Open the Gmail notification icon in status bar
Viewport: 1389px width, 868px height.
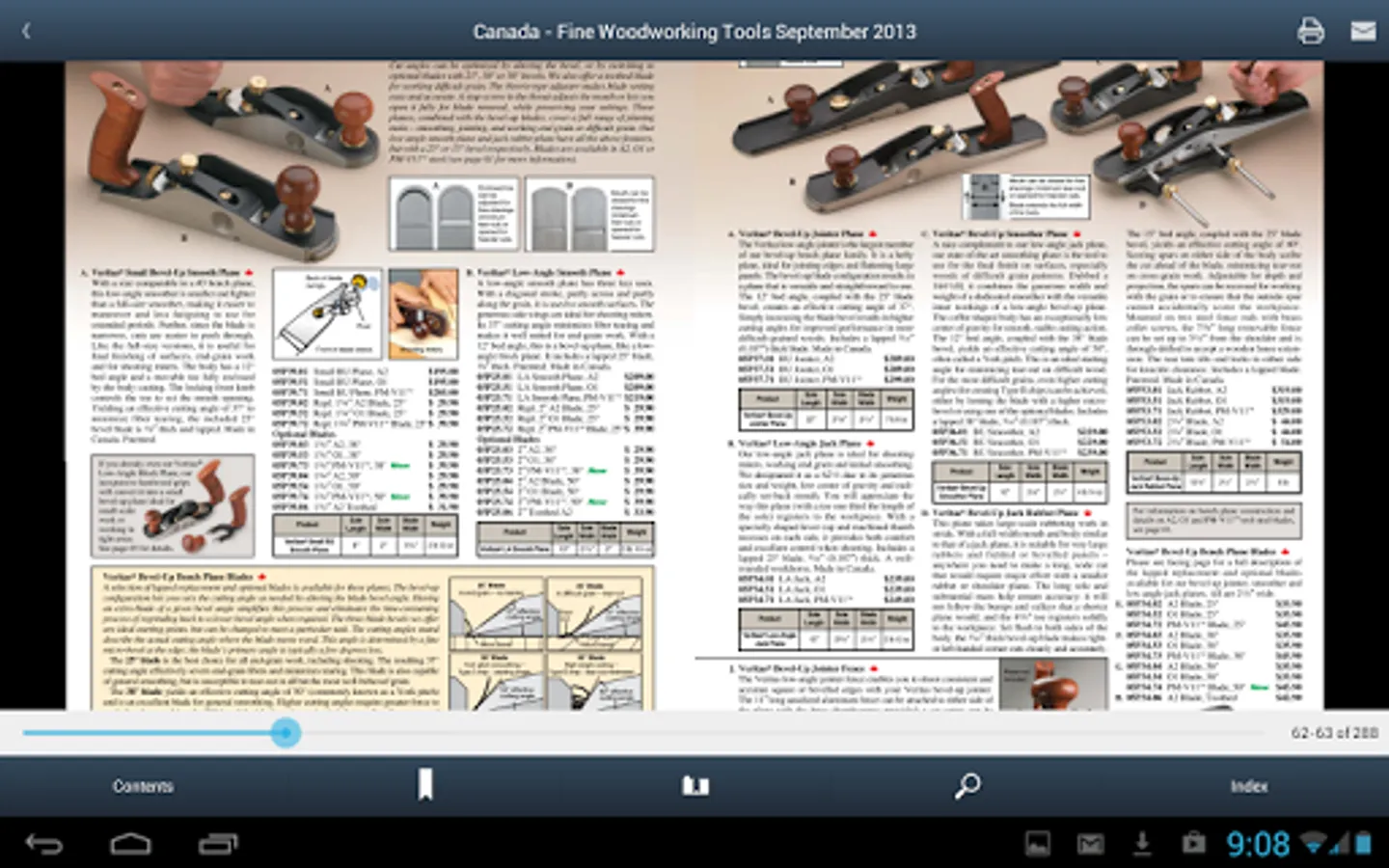point(1090,844)
